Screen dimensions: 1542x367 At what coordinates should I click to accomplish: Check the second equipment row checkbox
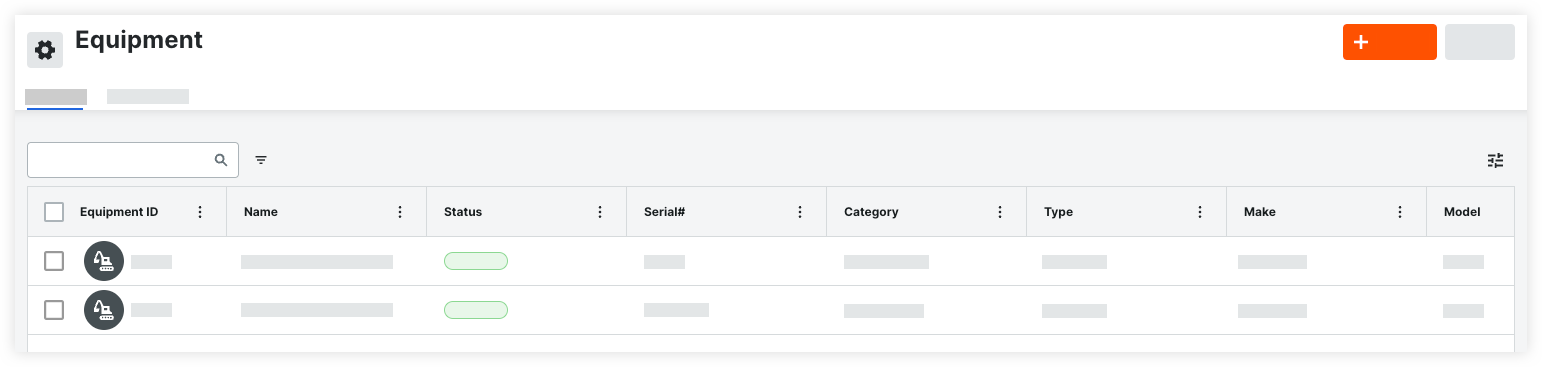(54, 310)
